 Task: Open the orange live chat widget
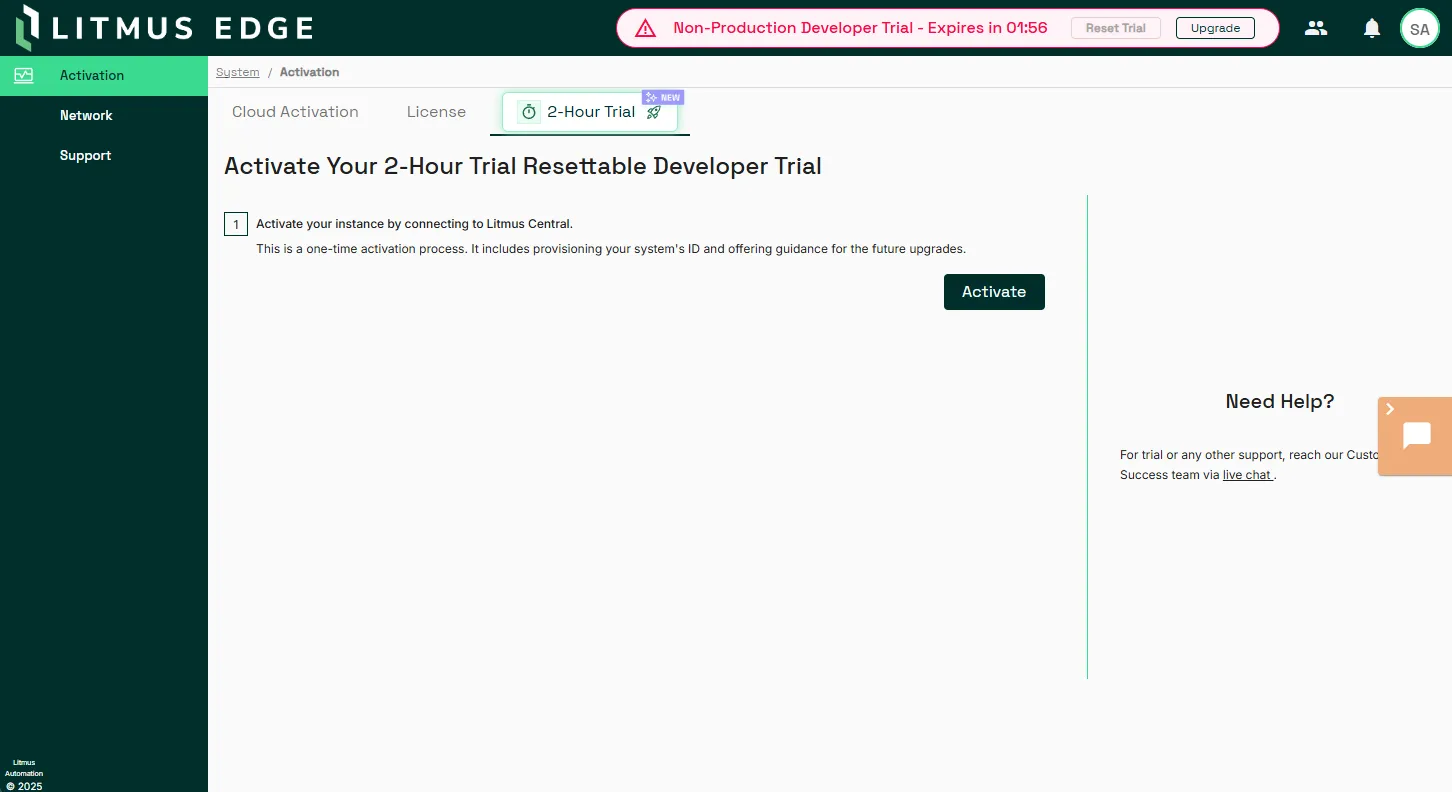click(1417, 436)
